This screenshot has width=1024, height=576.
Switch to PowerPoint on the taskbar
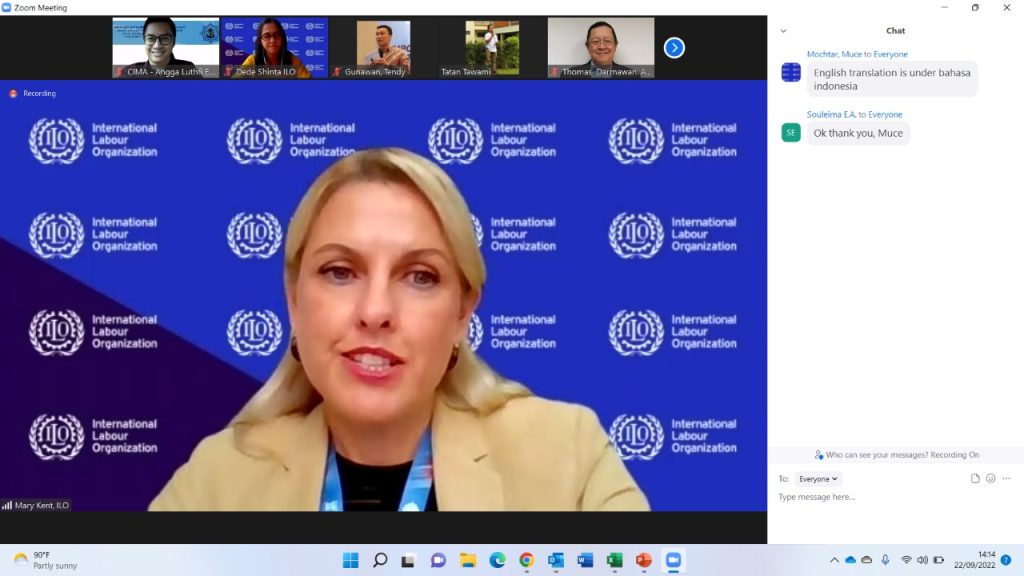(x=644, y=560)
